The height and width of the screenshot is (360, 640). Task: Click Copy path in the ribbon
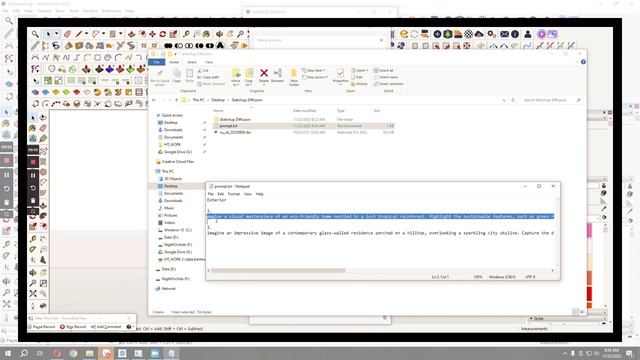coord(208,77)
